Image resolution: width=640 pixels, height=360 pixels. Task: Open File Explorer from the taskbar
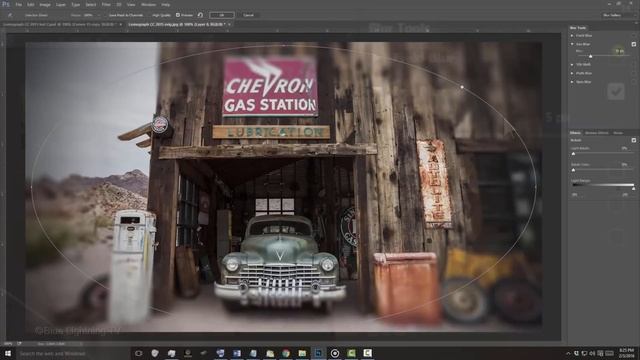(x=302, y=353)
